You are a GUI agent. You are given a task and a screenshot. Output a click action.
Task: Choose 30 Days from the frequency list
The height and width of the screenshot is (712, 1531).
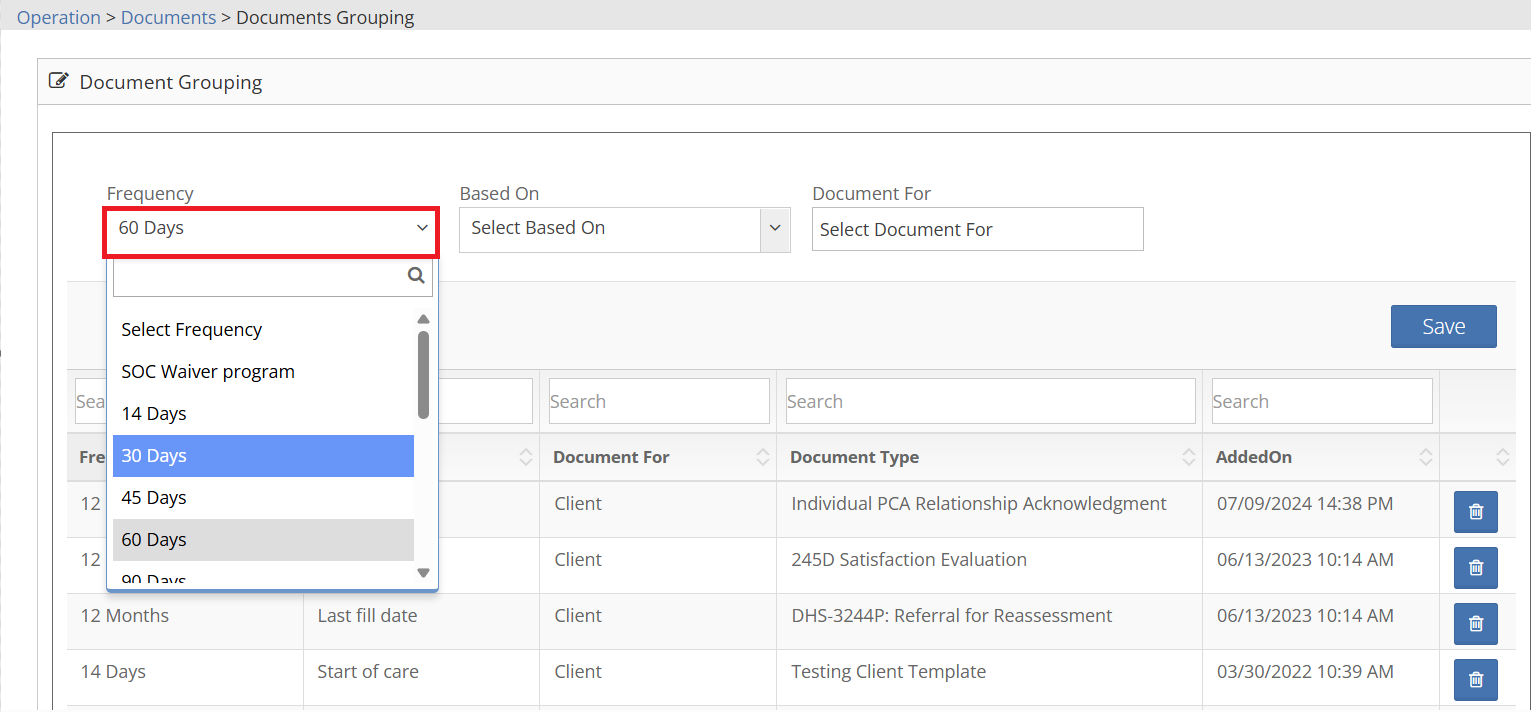(263, 456)
